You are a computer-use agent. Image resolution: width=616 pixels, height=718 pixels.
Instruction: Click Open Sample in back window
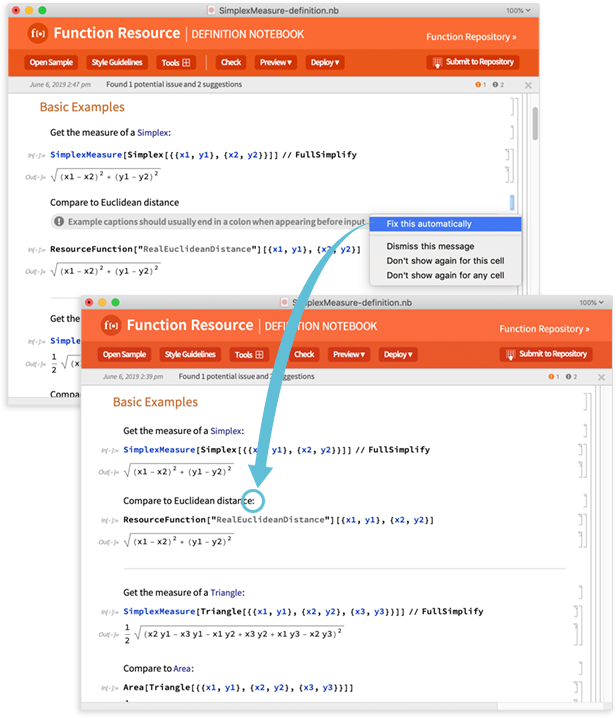pos(51,62)
